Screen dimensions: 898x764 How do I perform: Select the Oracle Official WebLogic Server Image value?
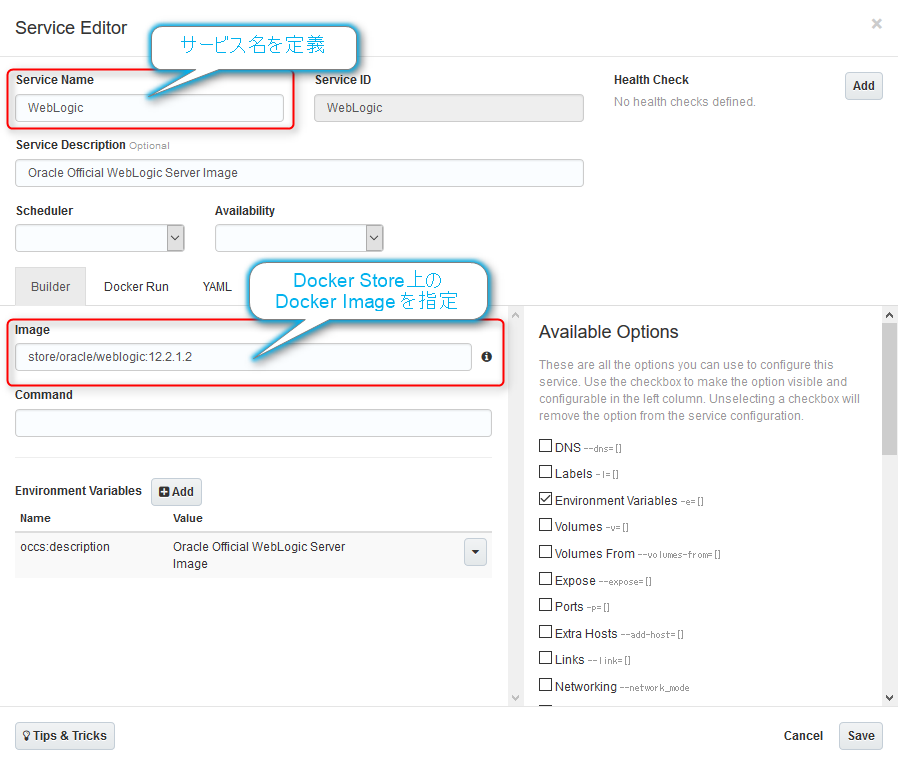point(259,556)
